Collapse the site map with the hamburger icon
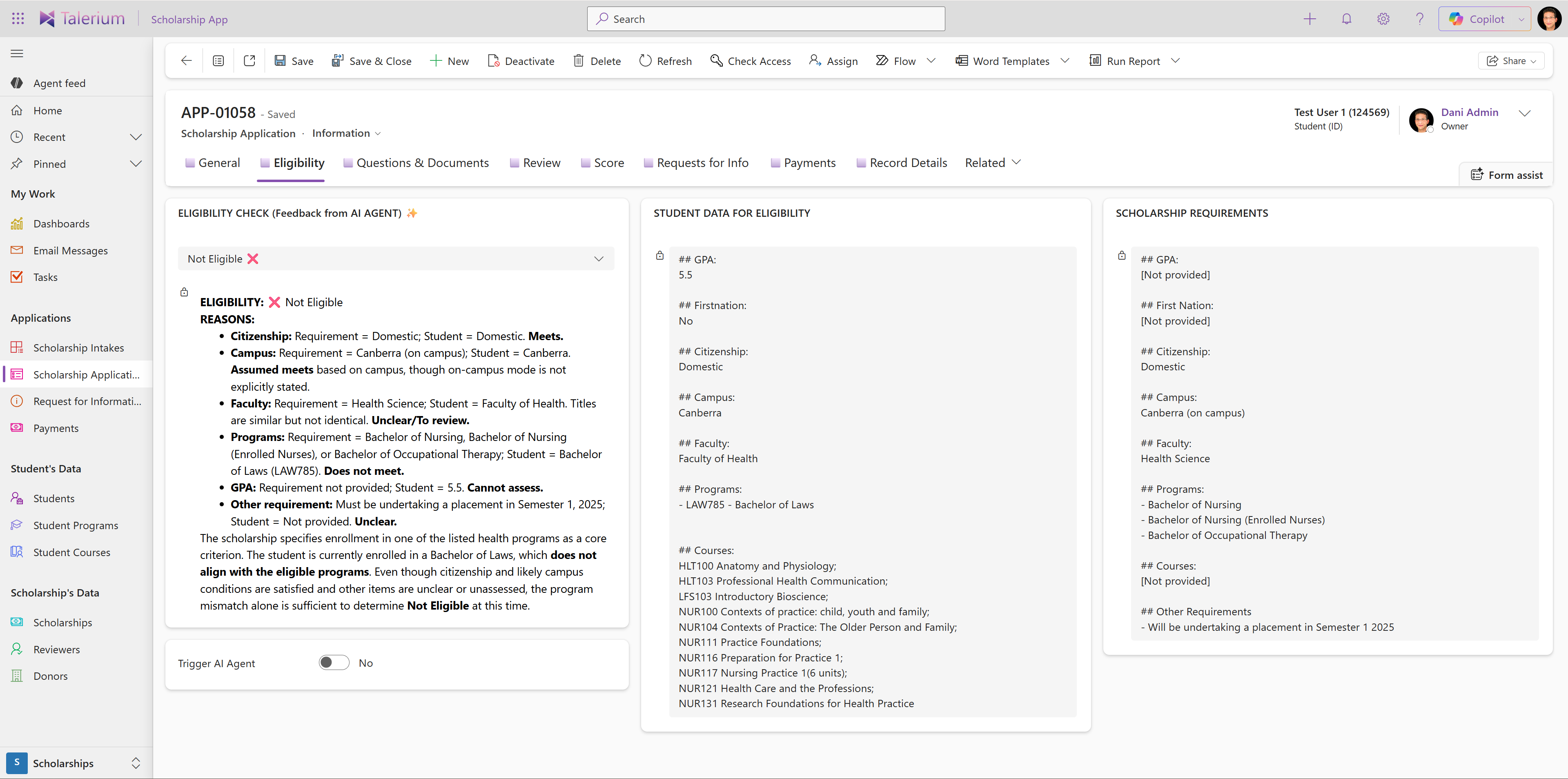This screenshot has width=1568, height=779. (x=16, y=53)
